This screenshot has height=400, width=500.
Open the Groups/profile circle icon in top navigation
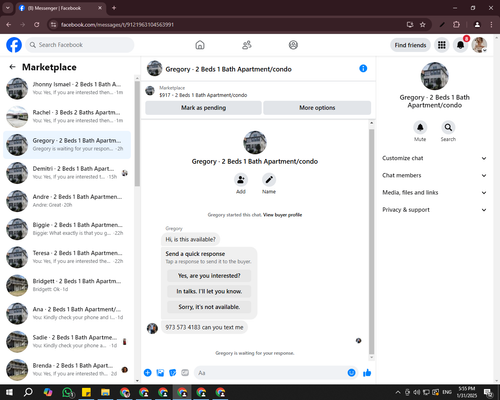click(293, 45)
